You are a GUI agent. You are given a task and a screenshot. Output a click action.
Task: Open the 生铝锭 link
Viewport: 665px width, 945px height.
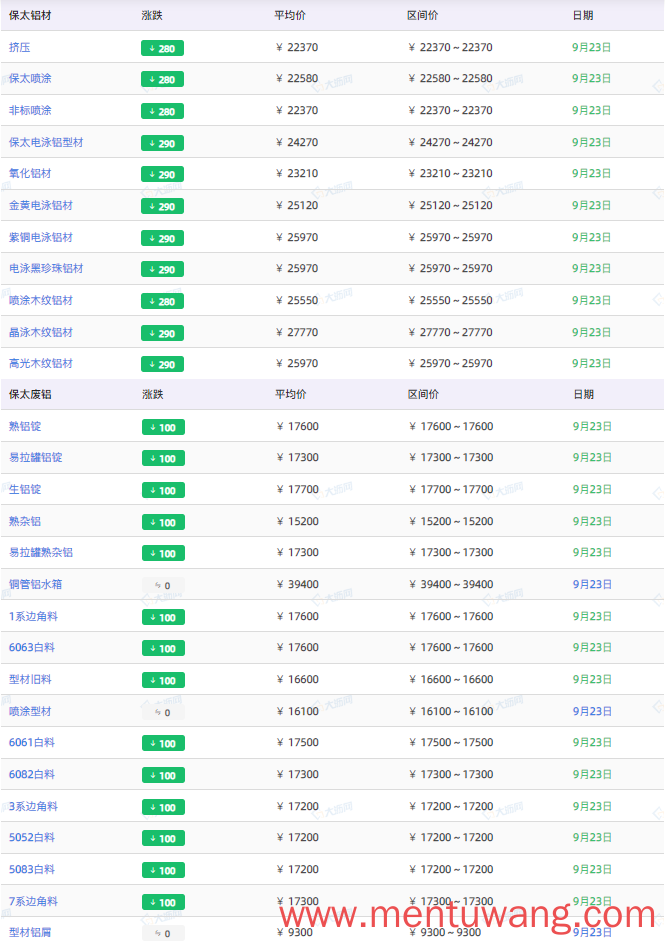[25, 489]
